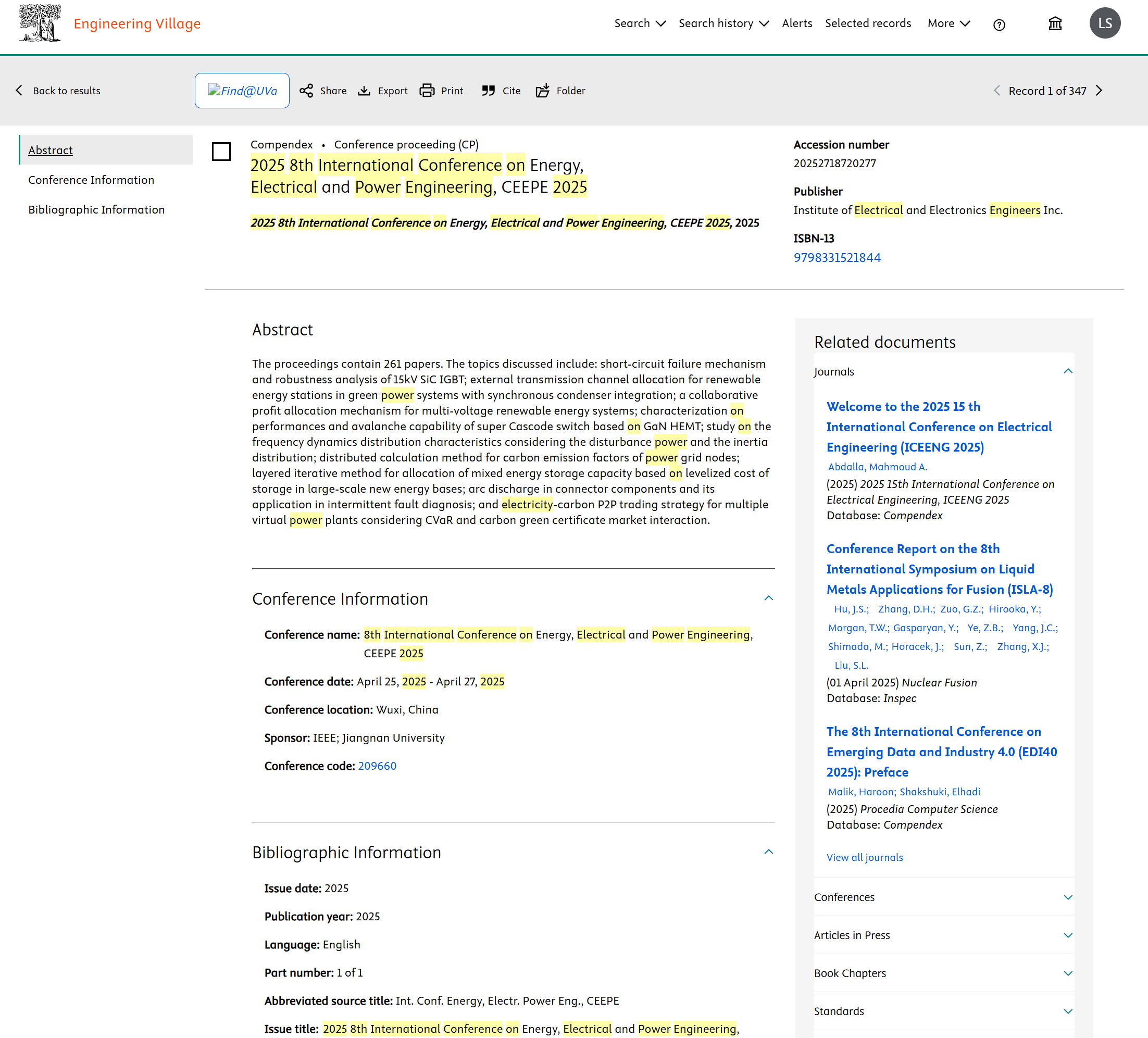The image size is (1148, 1038).
Task: Expand the Book Chapters section
Action: click(1068, 973)
